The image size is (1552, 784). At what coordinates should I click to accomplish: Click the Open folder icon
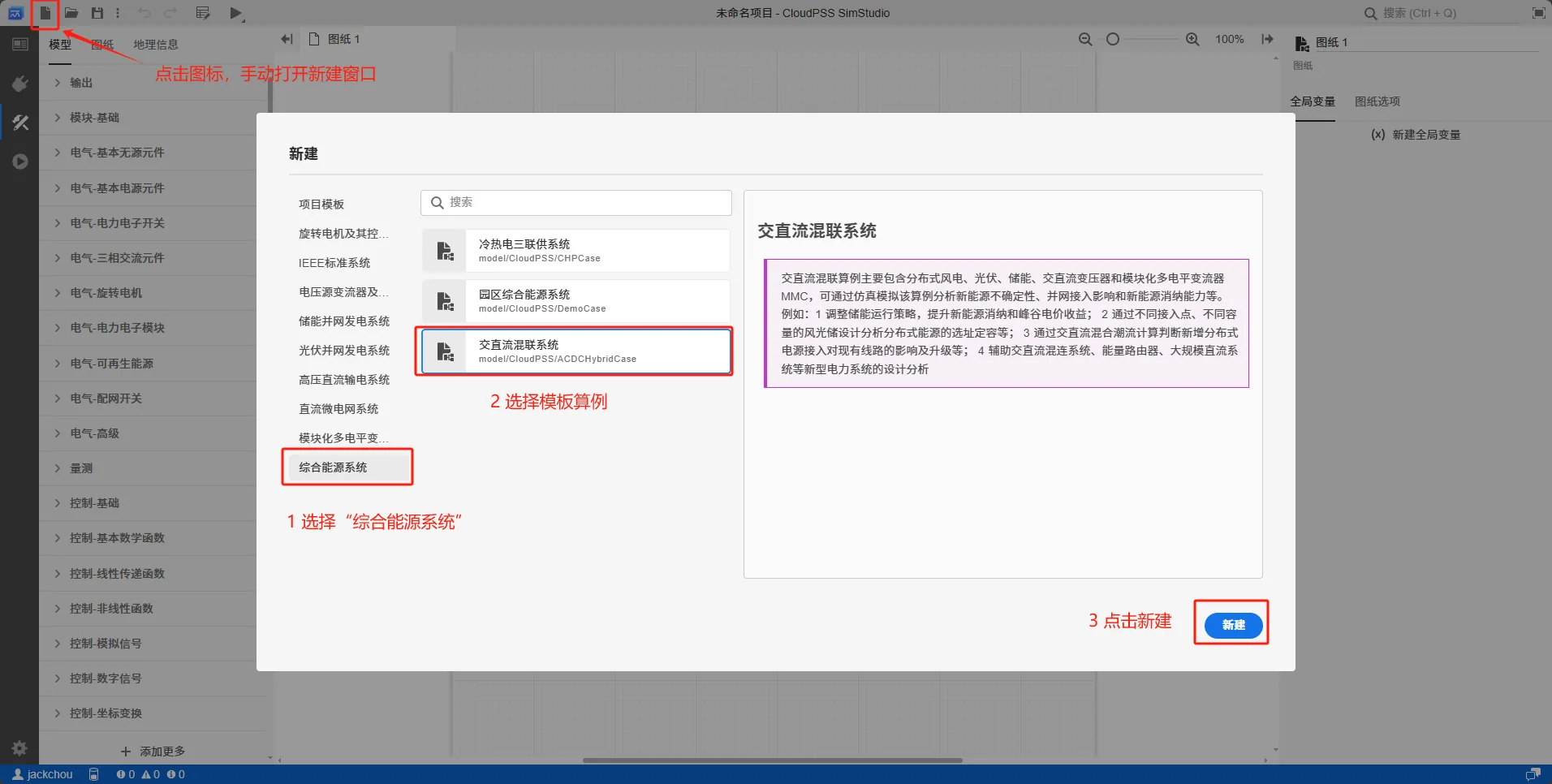pyautogui.click(x=71, y=13)
